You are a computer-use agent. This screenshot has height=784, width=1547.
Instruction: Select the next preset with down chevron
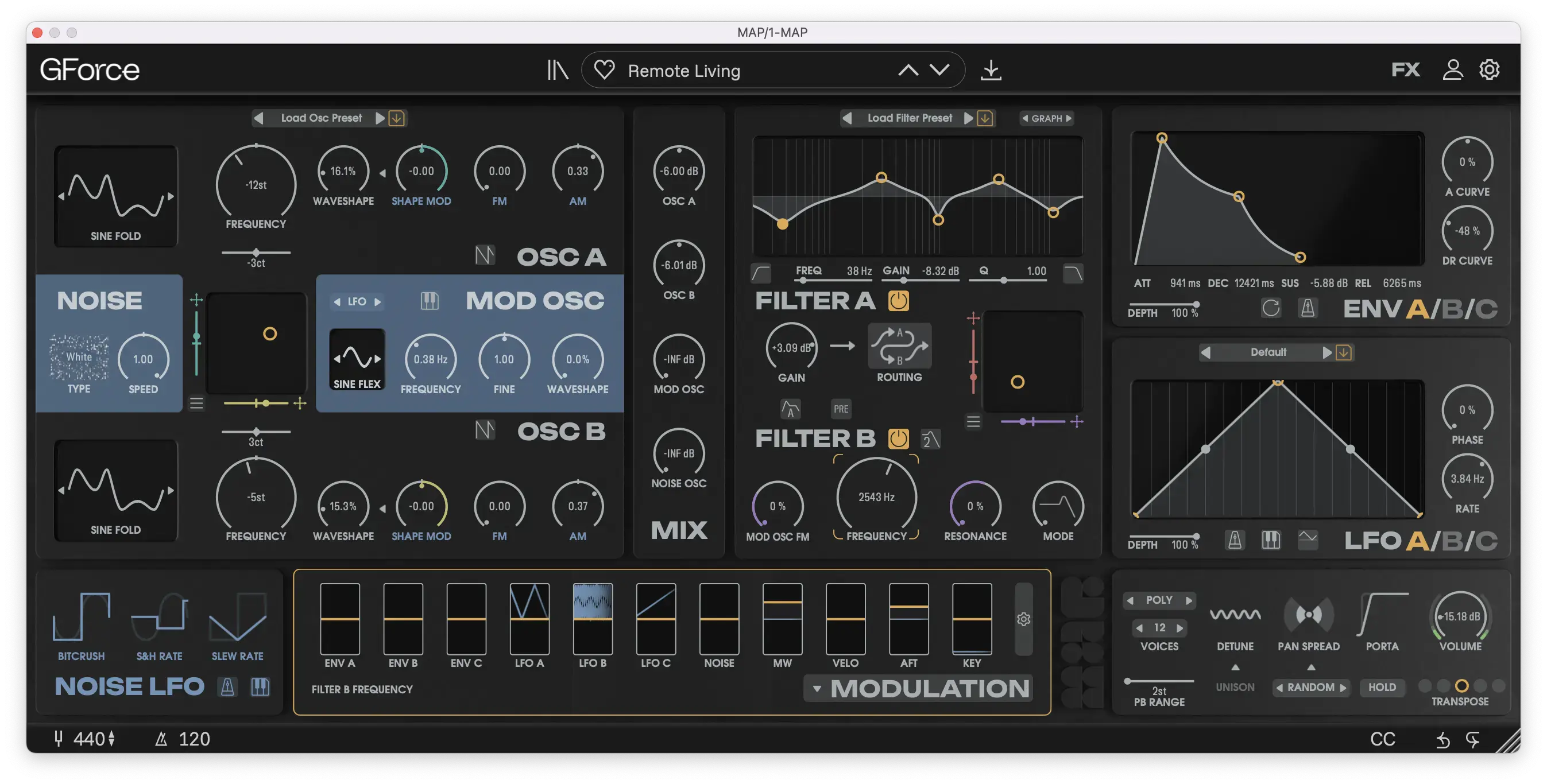coord(940,69)
